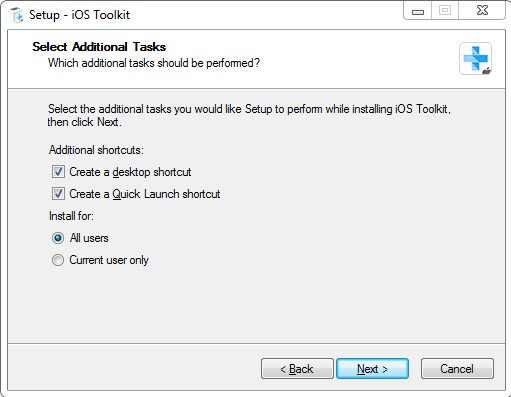Click the 'All users' option label
Viewport: 511px width, 397px height.
click(x=89, y=238)
